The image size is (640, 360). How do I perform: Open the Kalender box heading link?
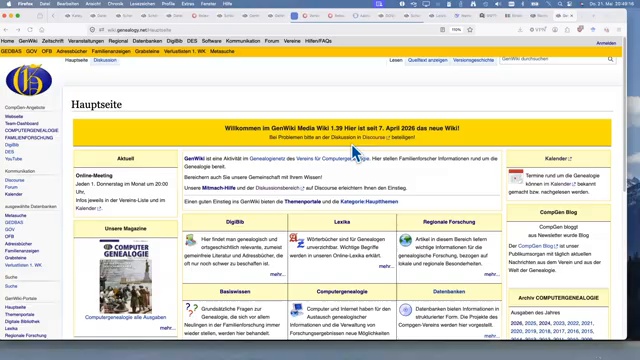tap(558, 158)
